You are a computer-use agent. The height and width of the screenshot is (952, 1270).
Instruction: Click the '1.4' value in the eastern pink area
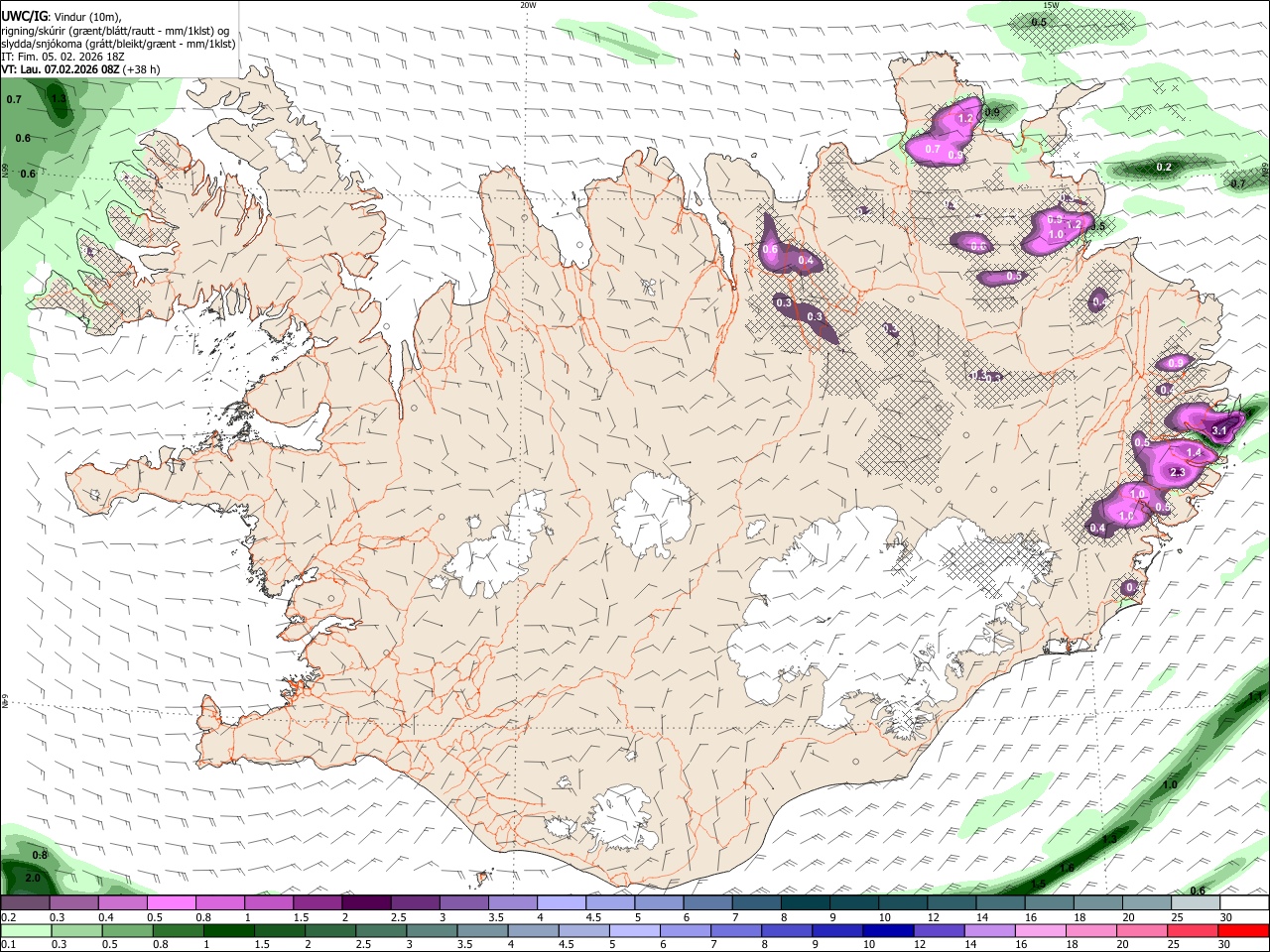(1195, 452)
